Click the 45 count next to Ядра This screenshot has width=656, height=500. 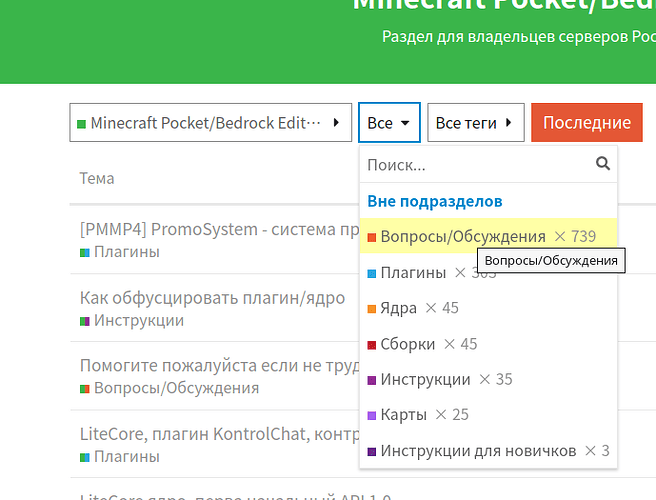450,308
